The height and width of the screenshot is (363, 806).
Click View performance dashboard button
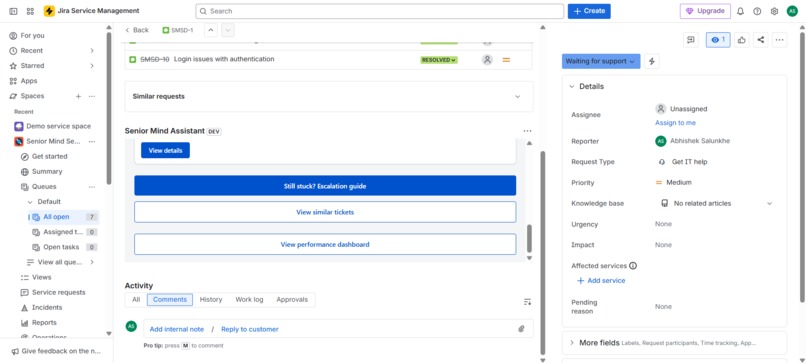click(325, 244)
